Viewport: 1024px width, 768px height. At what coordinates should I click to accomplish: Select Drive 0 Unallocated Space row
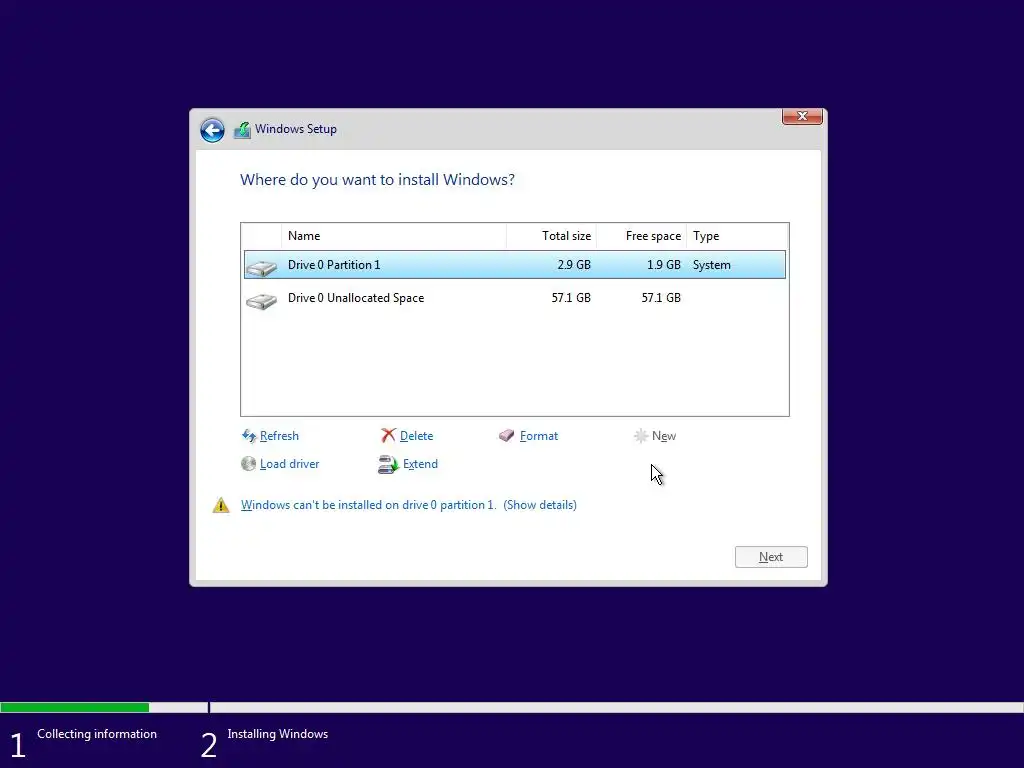(x=515, y=298)
